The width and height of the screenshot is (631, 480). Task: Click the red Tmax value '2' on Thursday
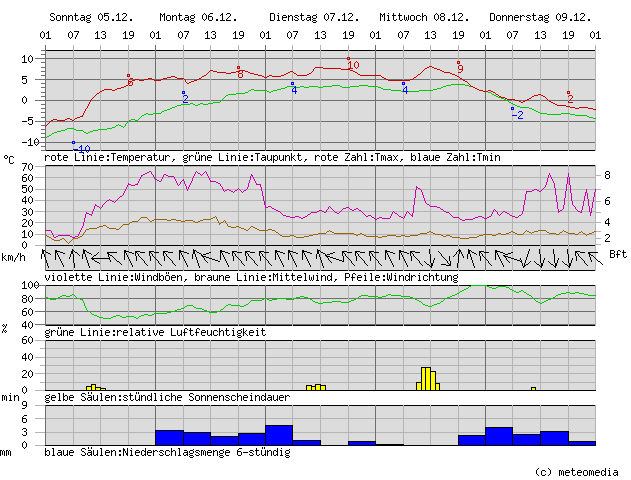pos(570,99)
